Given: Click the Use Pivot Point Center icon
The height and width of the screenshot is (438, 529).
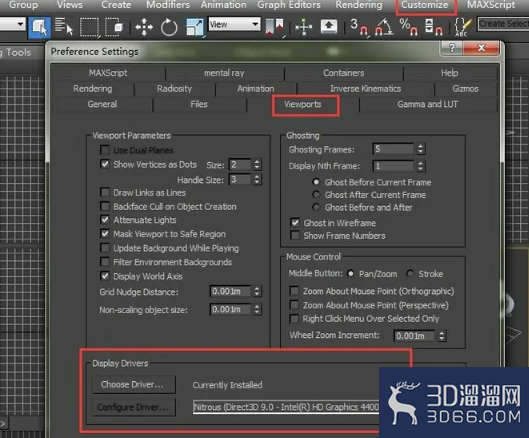Looking at the screenshot, I should (275, 27).
